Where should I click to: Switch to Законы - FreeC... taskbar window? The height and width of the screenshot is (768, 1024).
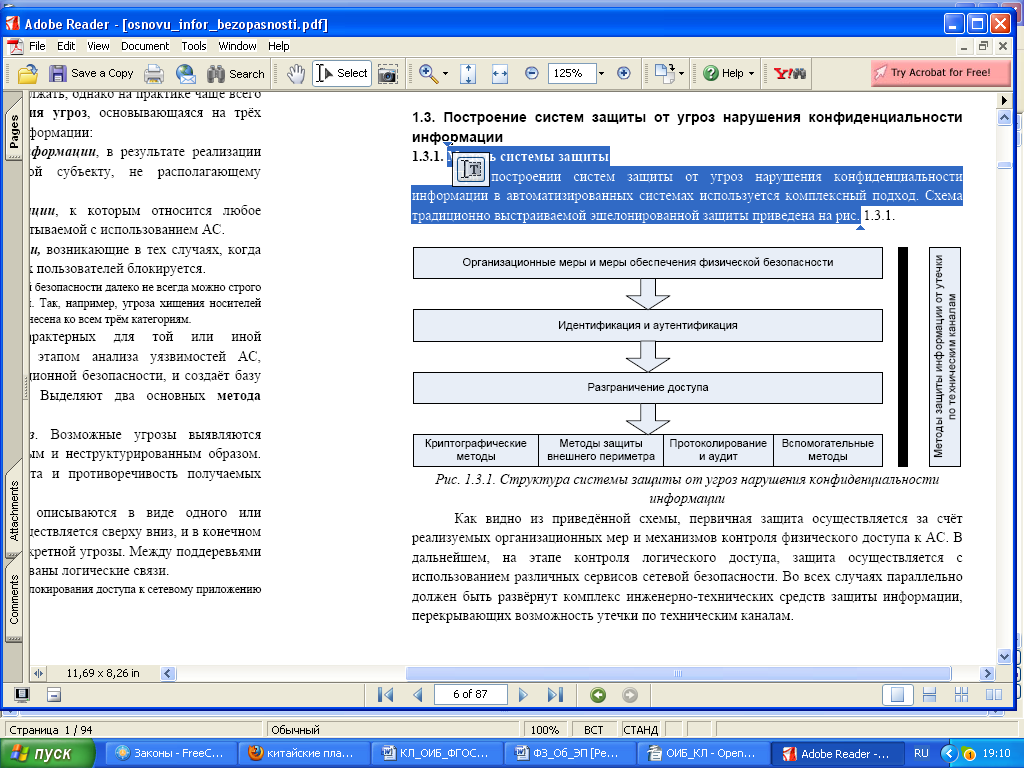click(169, 753)
